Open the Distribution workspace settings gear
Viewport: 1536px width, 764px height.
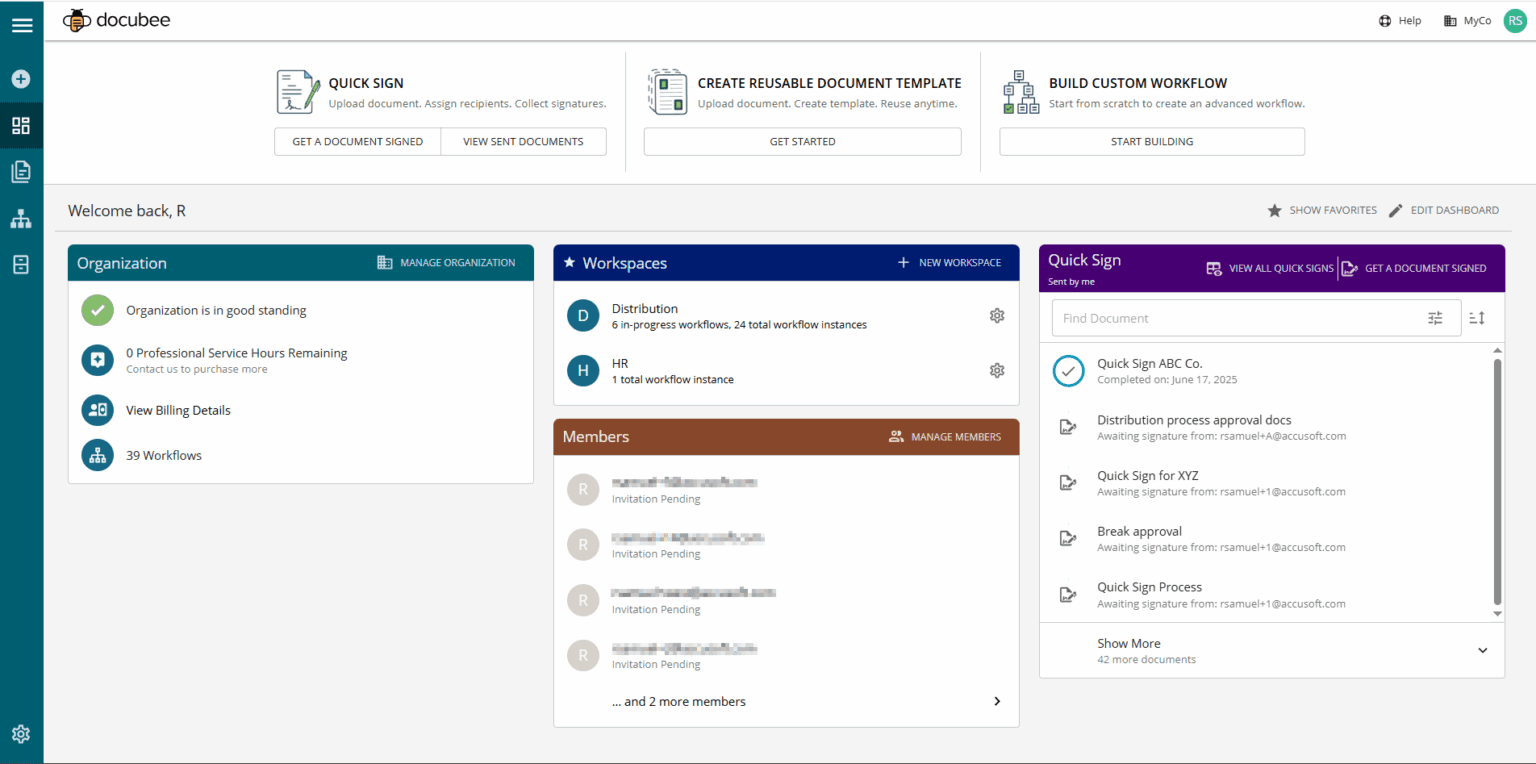coord(996,315)
